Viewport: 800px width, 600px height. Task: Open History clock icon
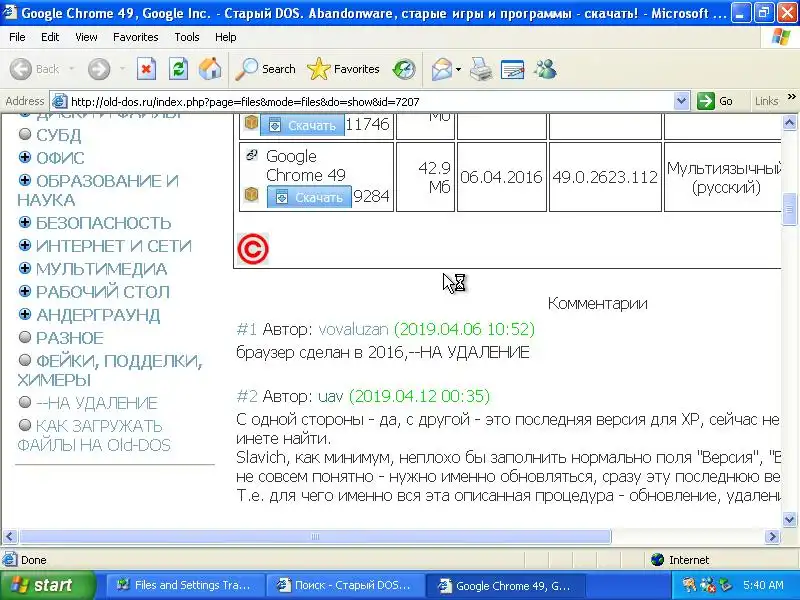[404, 69]
